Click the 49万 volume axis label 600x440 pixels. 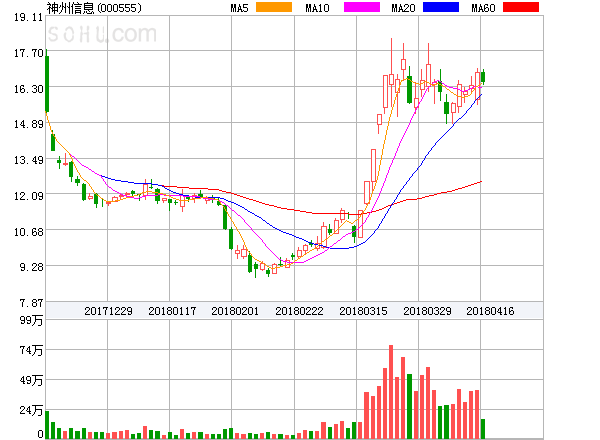(31, 380)
